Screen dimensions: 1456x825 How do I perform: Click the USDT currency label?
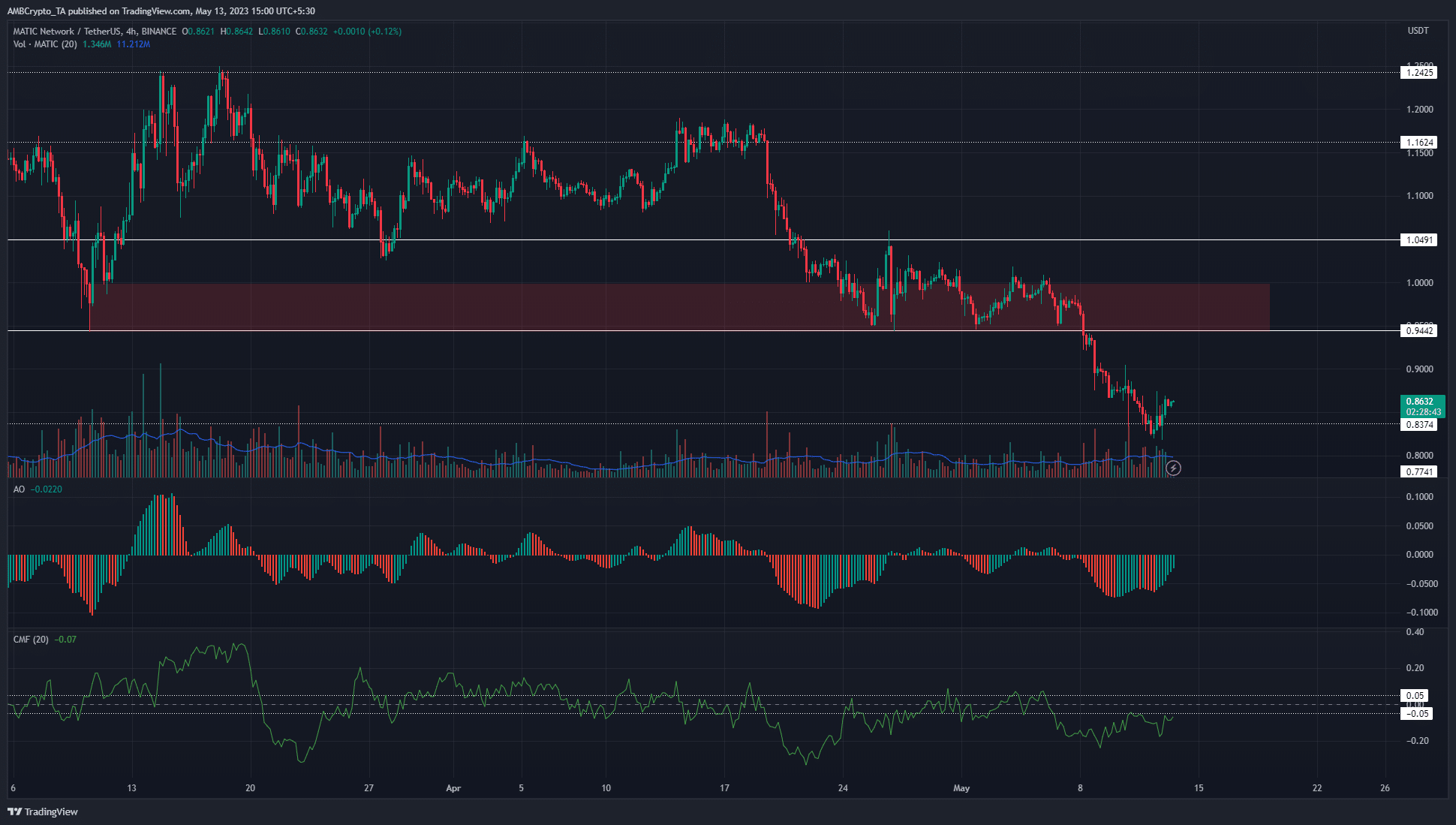(1418, 31)
